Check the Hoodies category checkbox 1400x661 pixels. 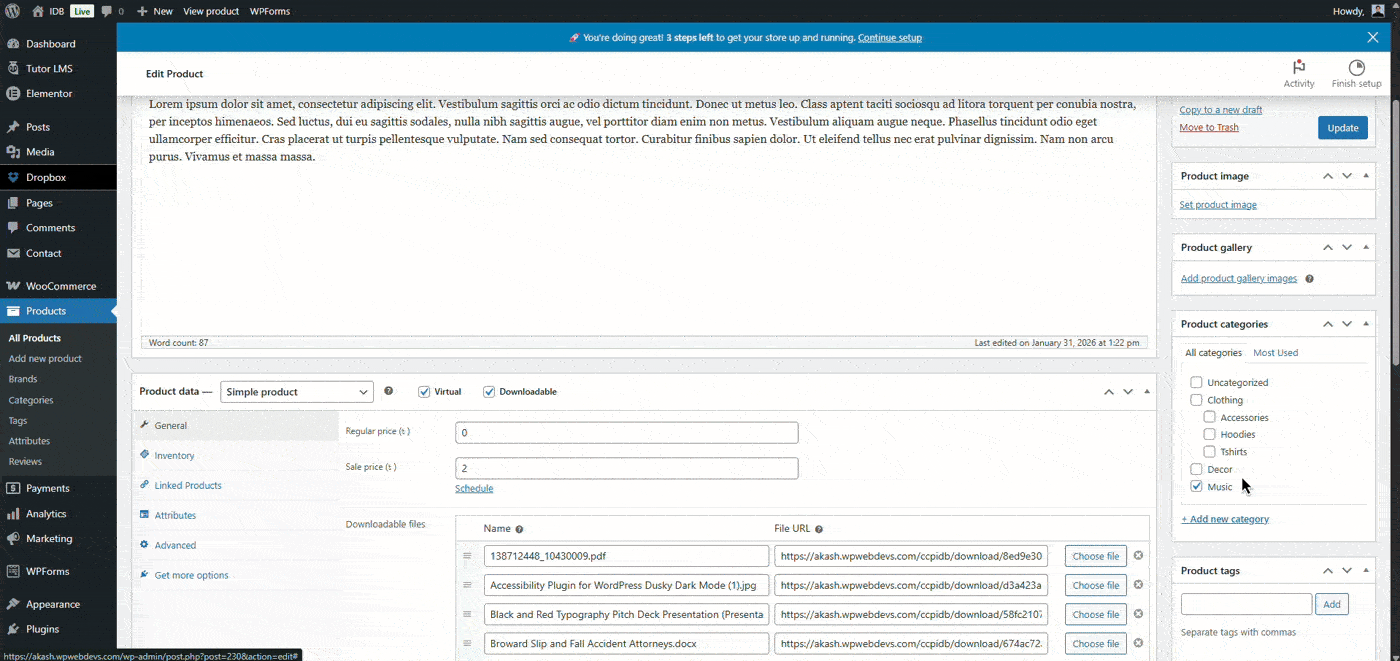1210,434
